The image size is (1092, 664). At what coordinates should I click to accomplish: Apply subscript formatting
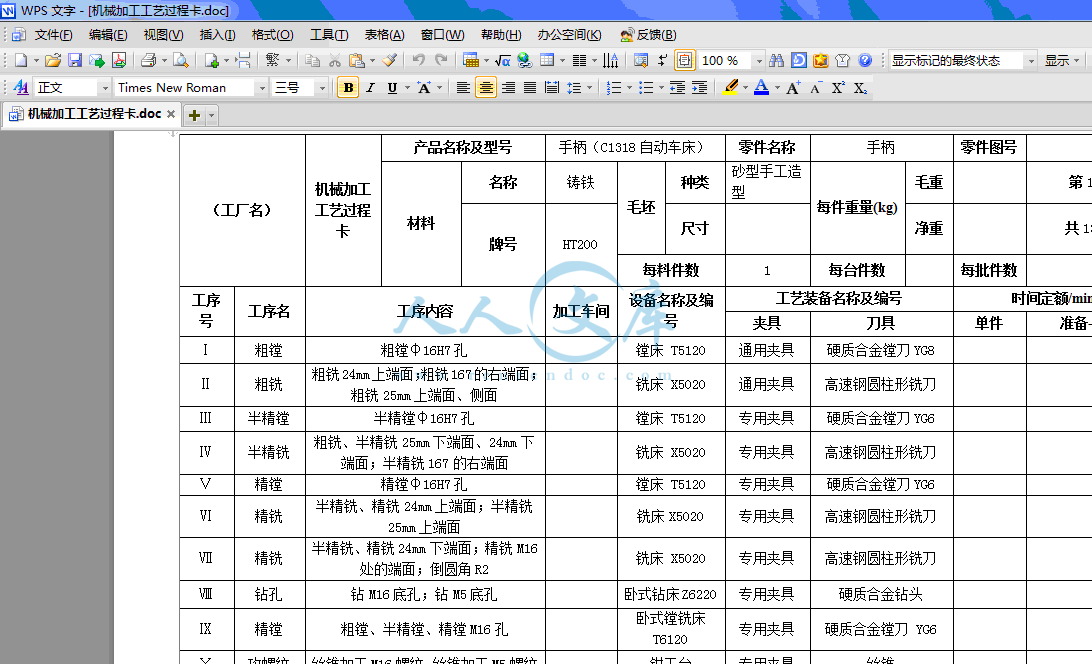(860, 88)
